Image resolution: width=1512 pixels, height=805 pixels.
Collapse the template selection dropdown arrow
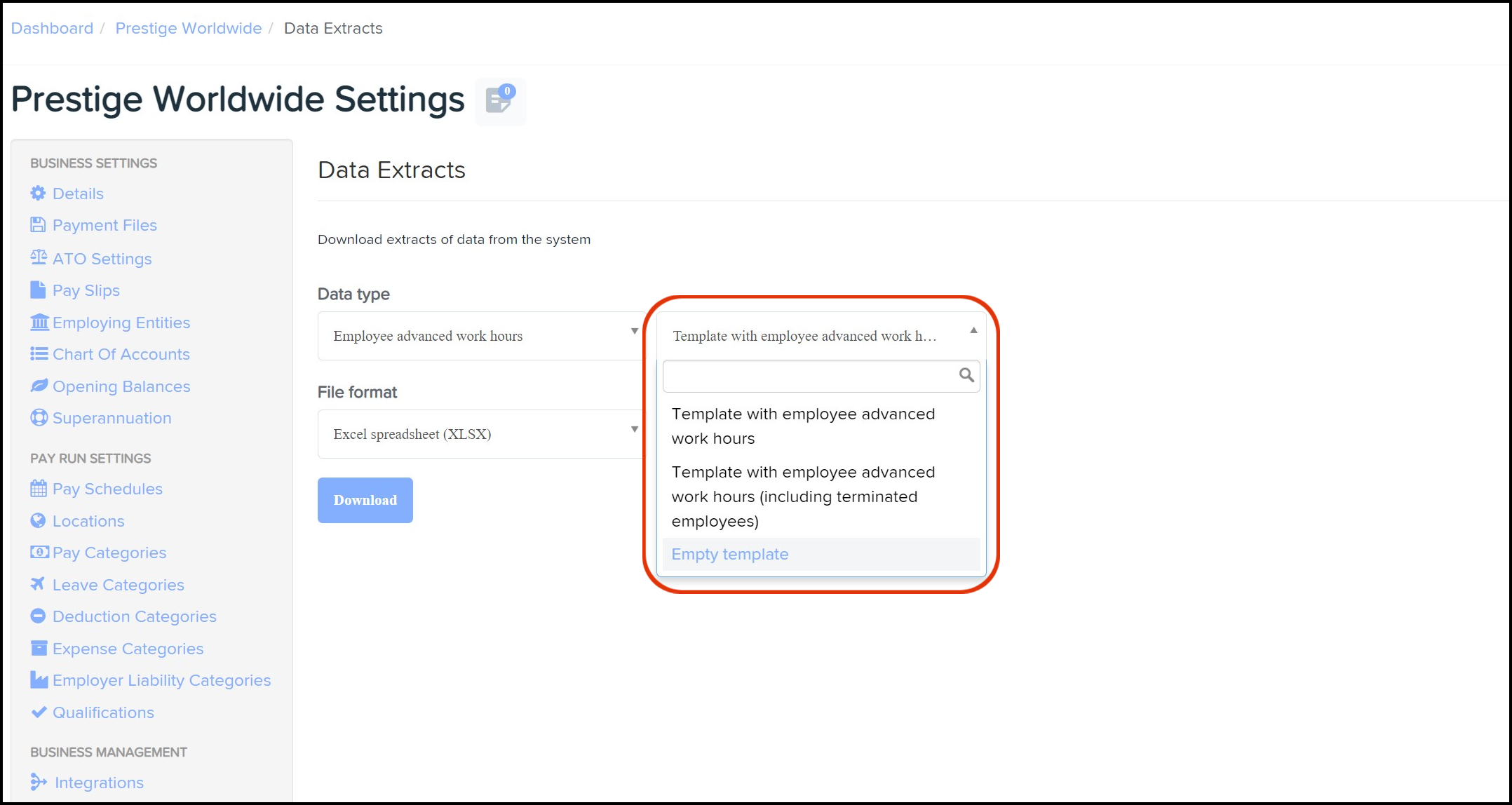click(973, 330)
